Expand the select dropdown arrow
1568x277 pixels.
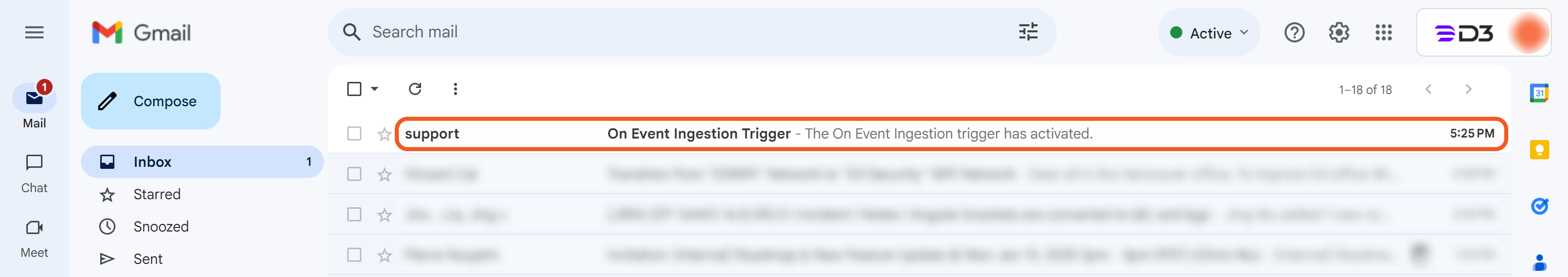point(375,89)
